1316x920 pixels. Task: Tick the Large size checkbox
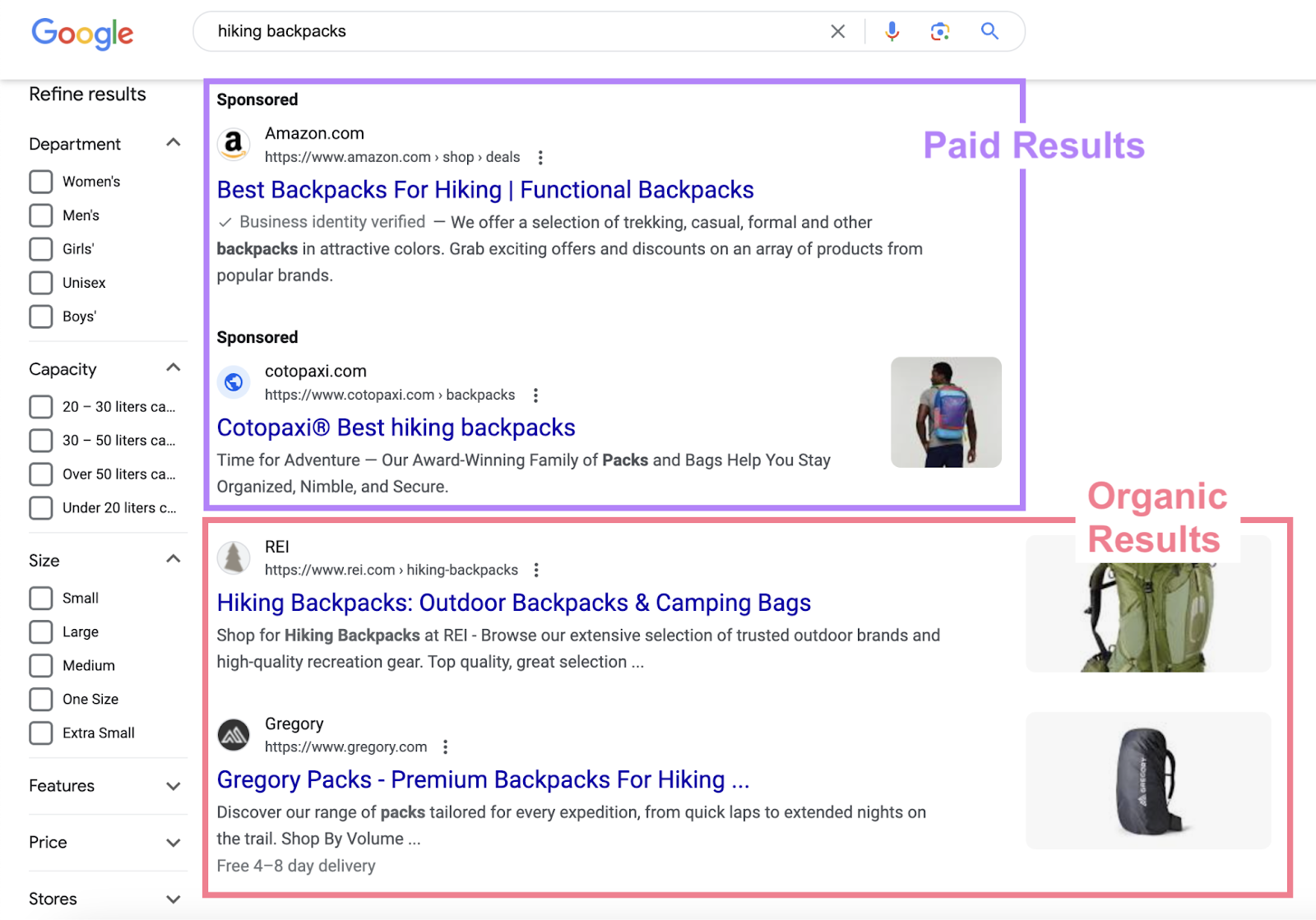tap(41, 631)
